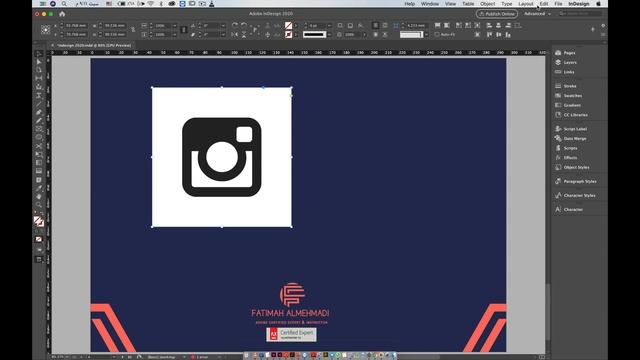Open the Shear Angle dropdown arrow

pyautogui.click(x=223, y=35)
